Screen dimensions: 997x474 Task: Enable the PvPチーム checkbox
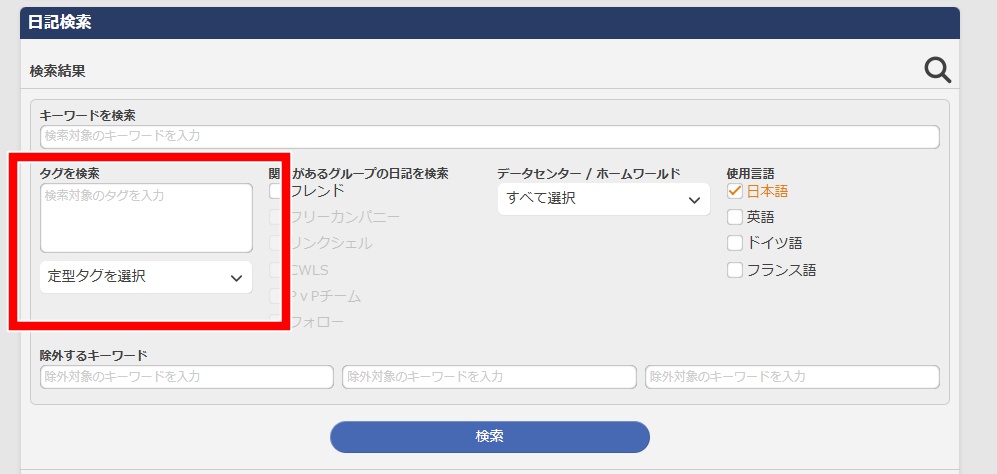coord(277,295)
